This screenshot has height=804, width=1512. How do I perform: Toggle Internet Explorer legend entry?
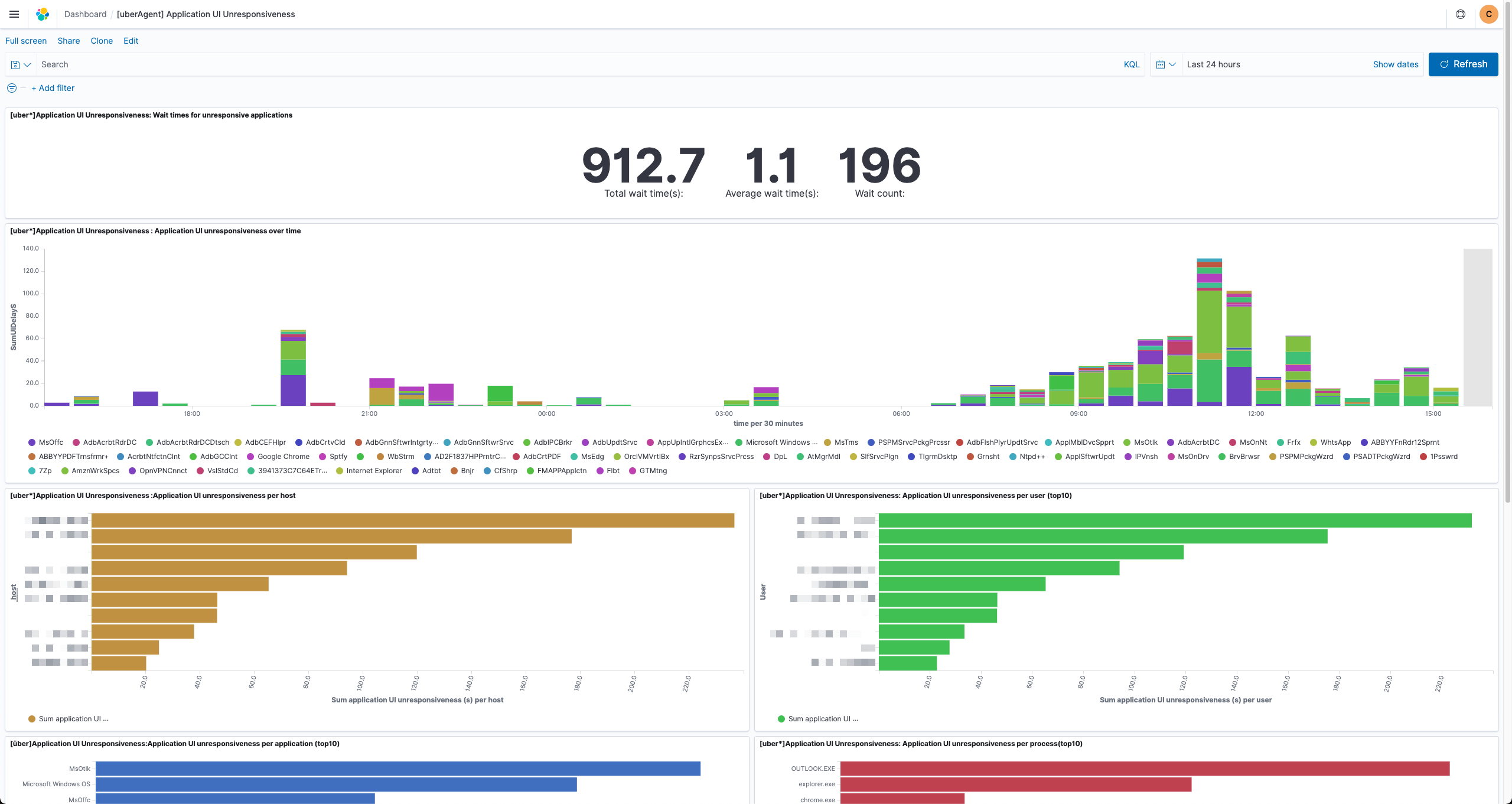tap(374, 471)
